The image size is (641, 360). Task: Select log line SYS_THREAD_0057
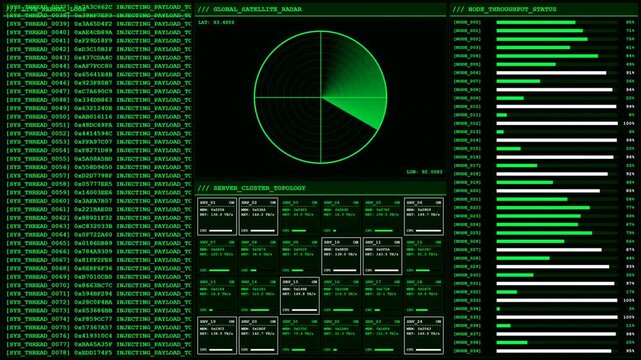click(x=99, y=176)
